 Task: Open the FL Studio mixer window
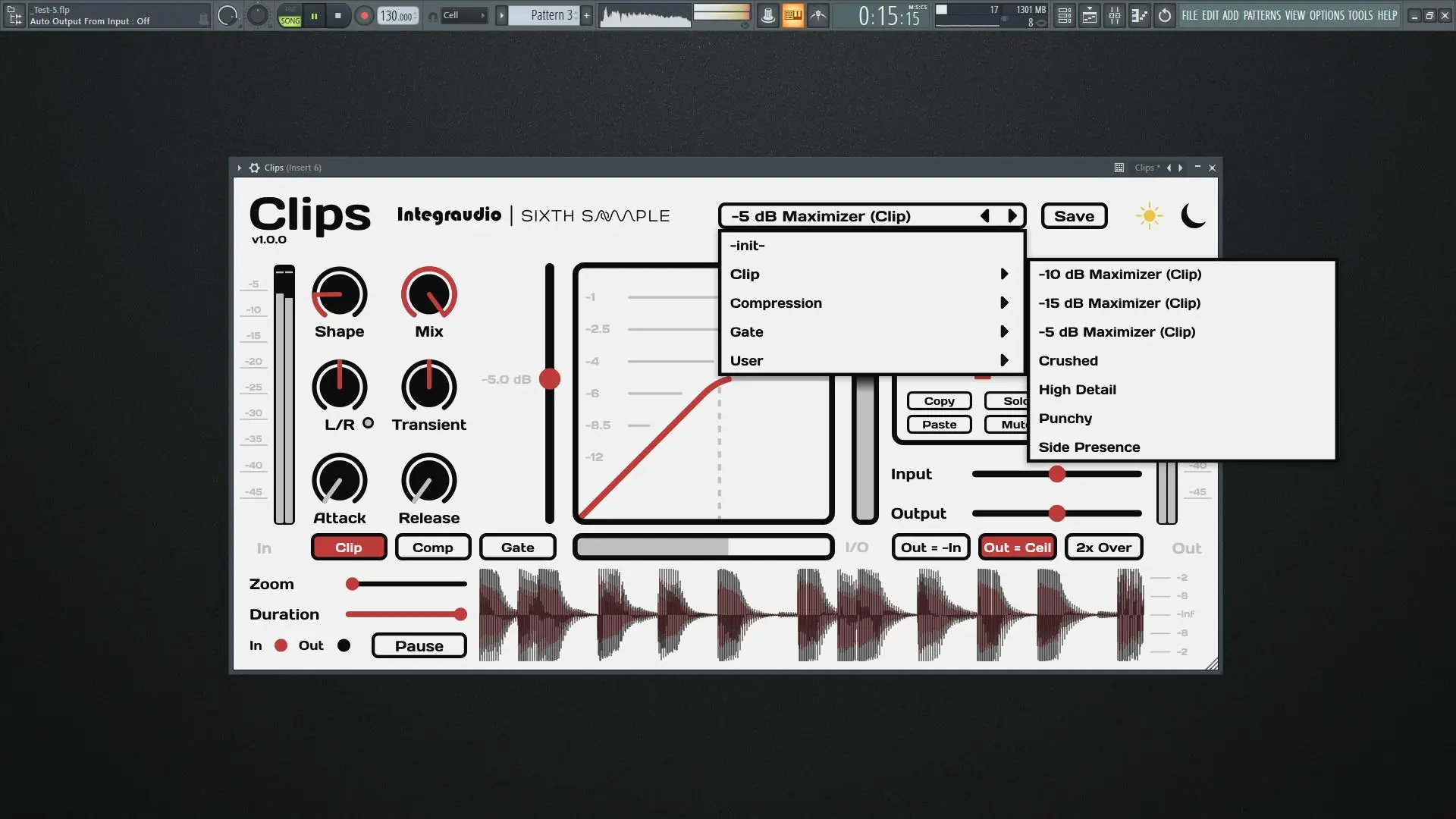point(1114,15)
